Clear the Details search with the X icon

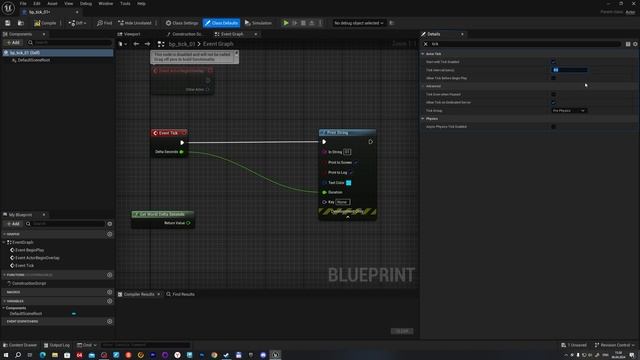tap(426, 44)
